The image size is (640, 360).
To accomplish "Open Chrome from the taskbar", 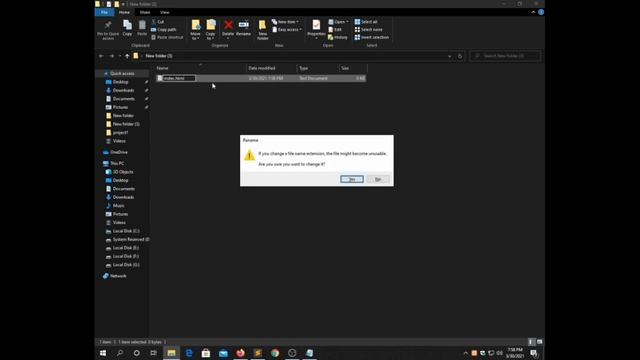I will (275, 353).
